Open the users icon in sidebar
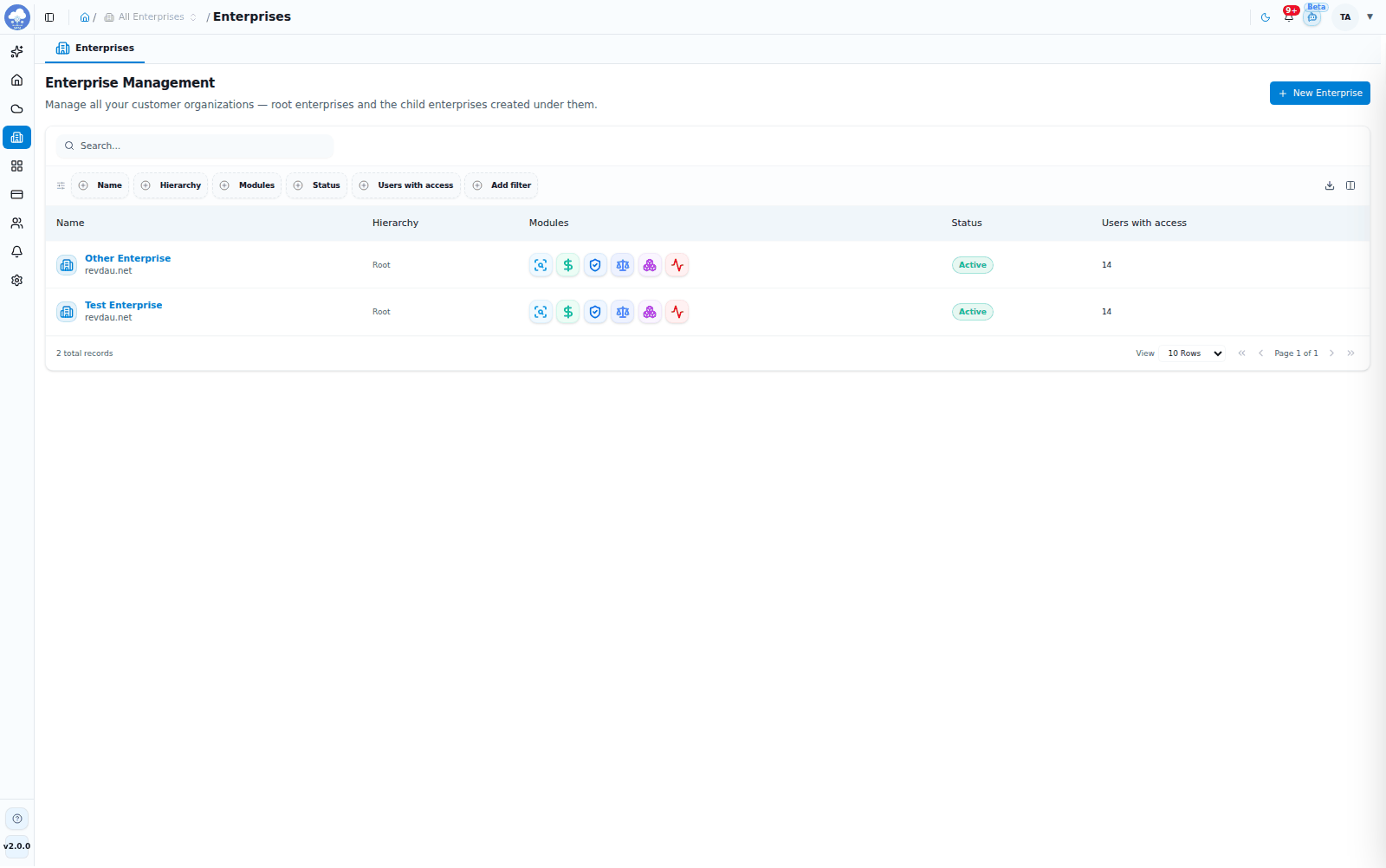The image size is (1386, 868). pos(16,223)
